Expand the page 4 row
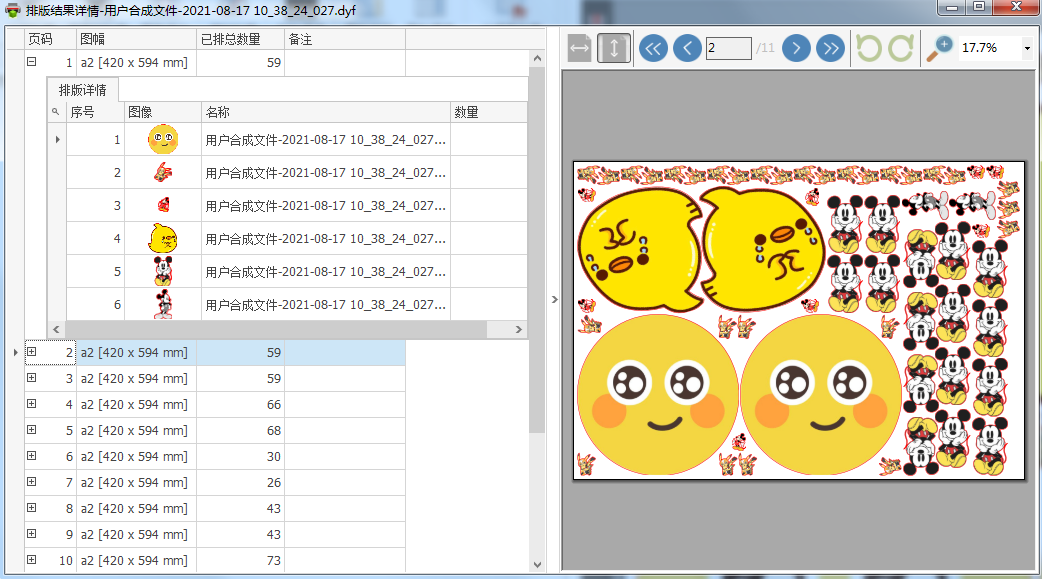1042x579 pixels. [31, 404]
